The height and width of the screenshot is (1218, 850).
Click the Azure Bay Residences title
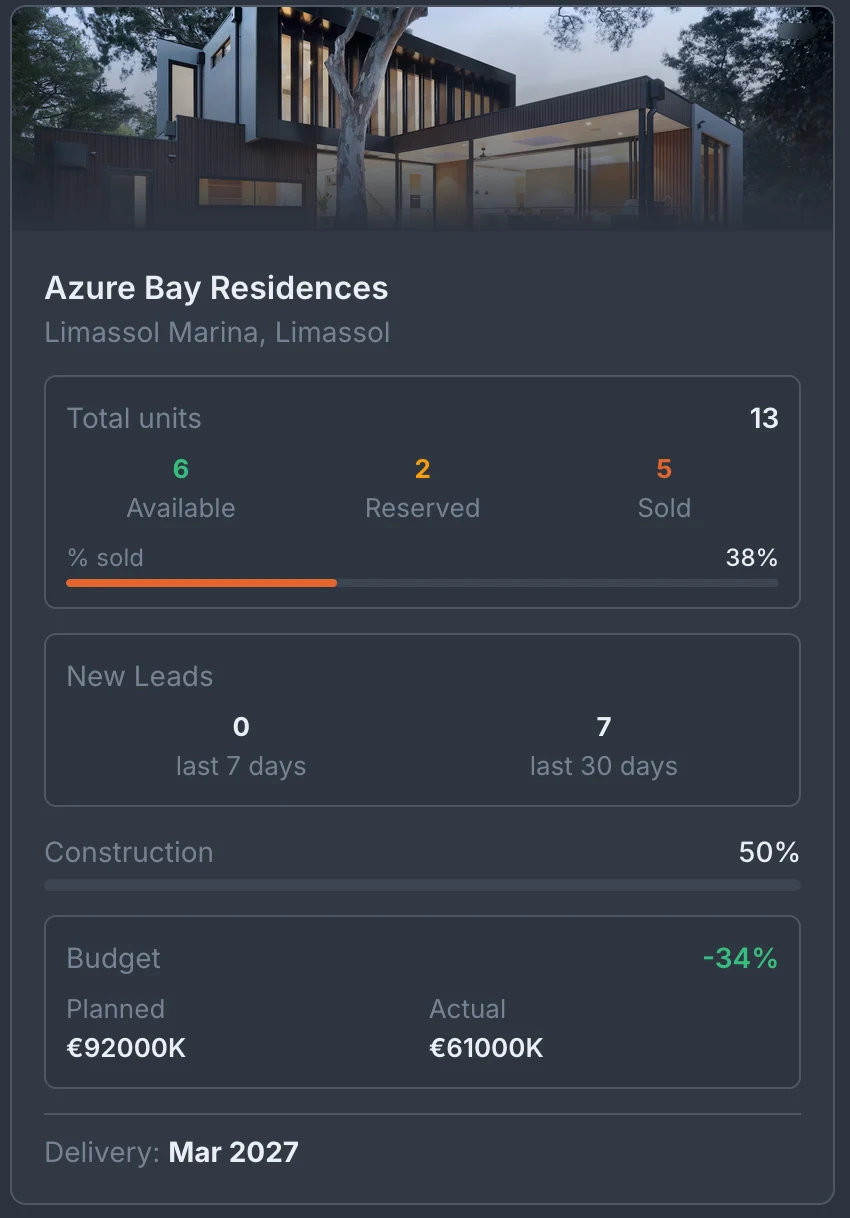(x=216, y=288)
